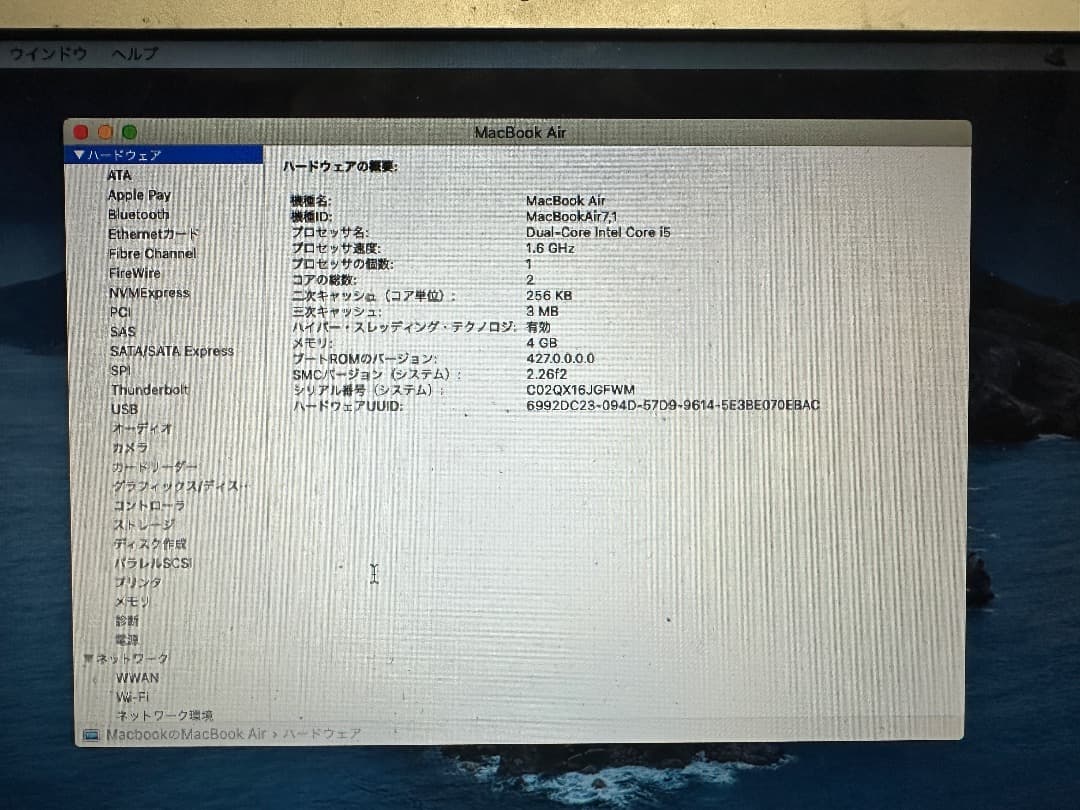Select Thunderbolt in the sidebar
Image resolution: width=1080 pixels, height=810 pixels.
pos(149,390)
